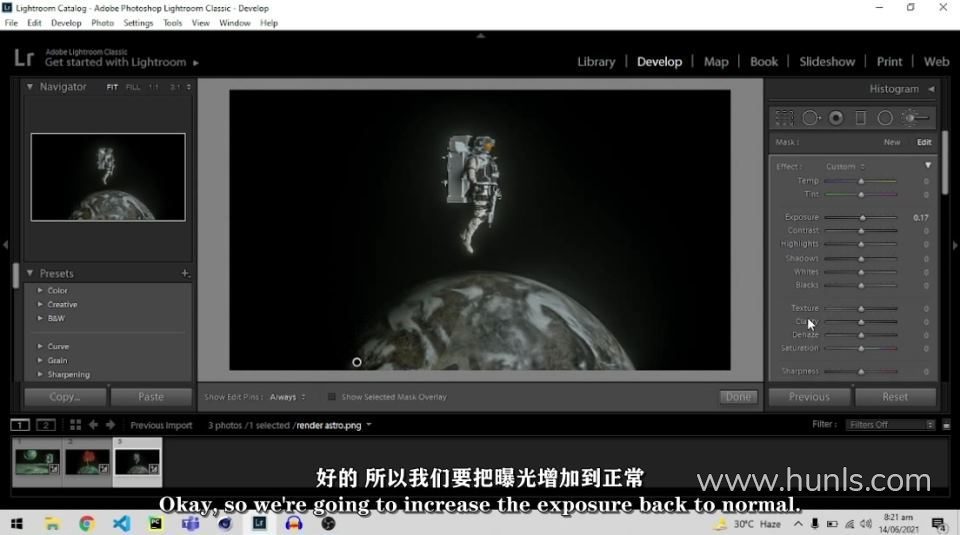Switch mask mode to Edit
Screen dimensions: 960x535
pyautogui.click(x=924, y=142)
